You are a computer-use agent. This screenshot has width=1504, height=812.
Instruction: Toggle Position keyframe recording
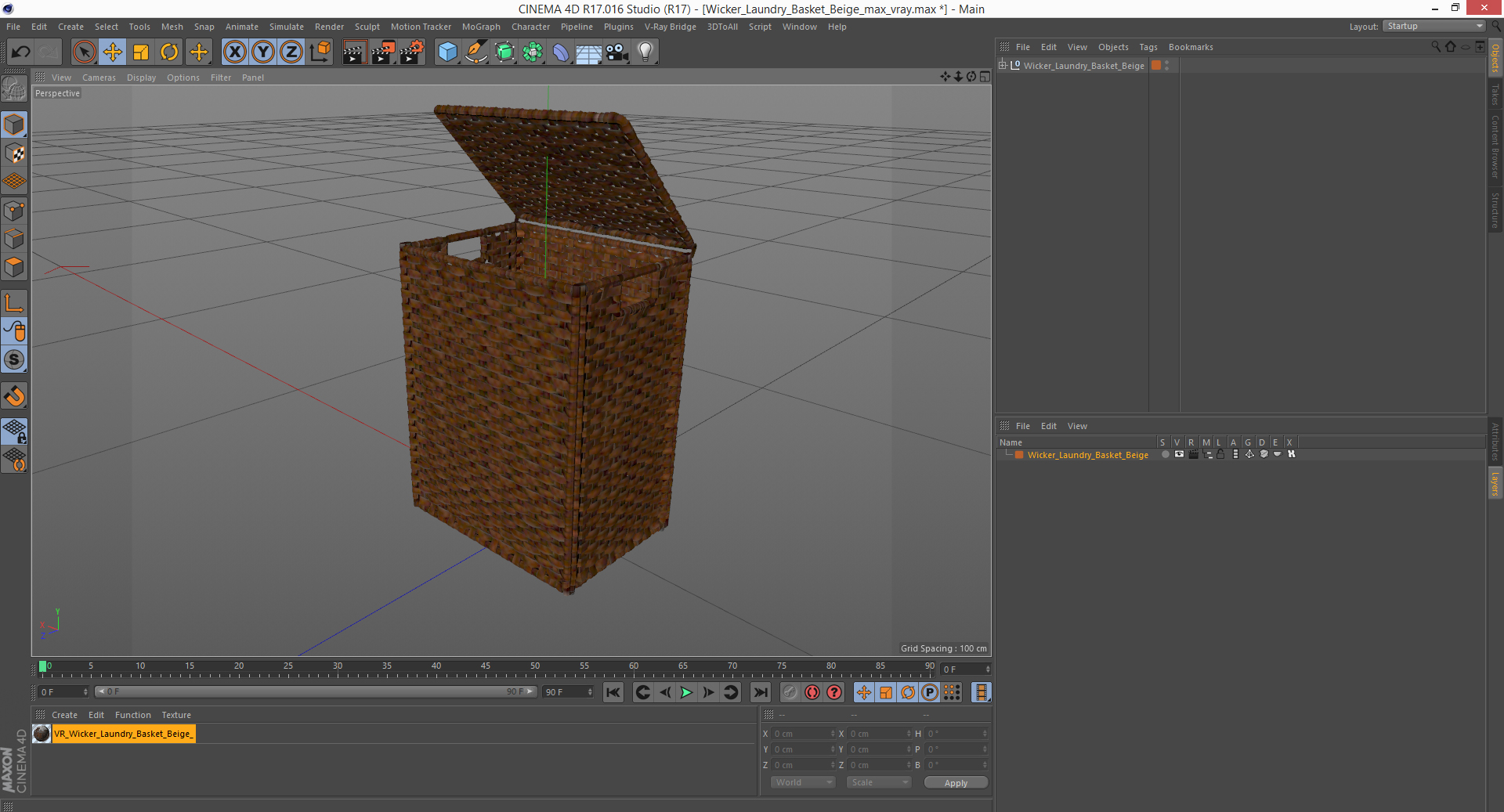point(863,692)
